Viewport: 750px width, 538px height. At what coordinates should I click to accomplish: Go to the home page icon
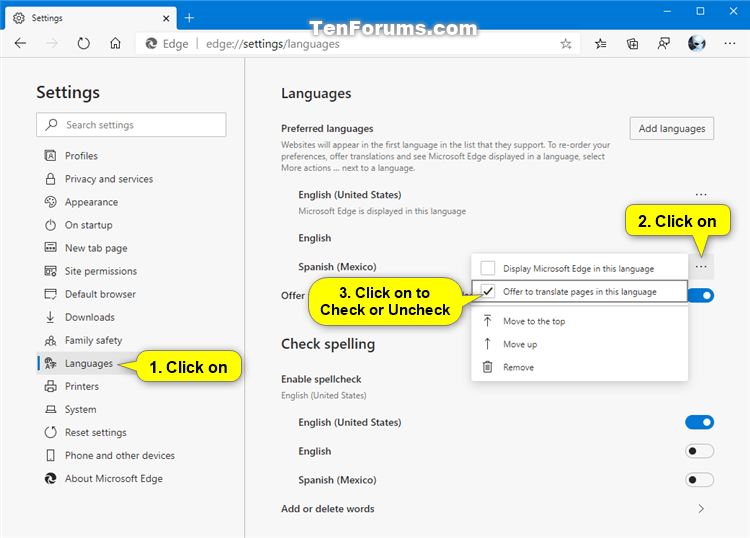115,44
